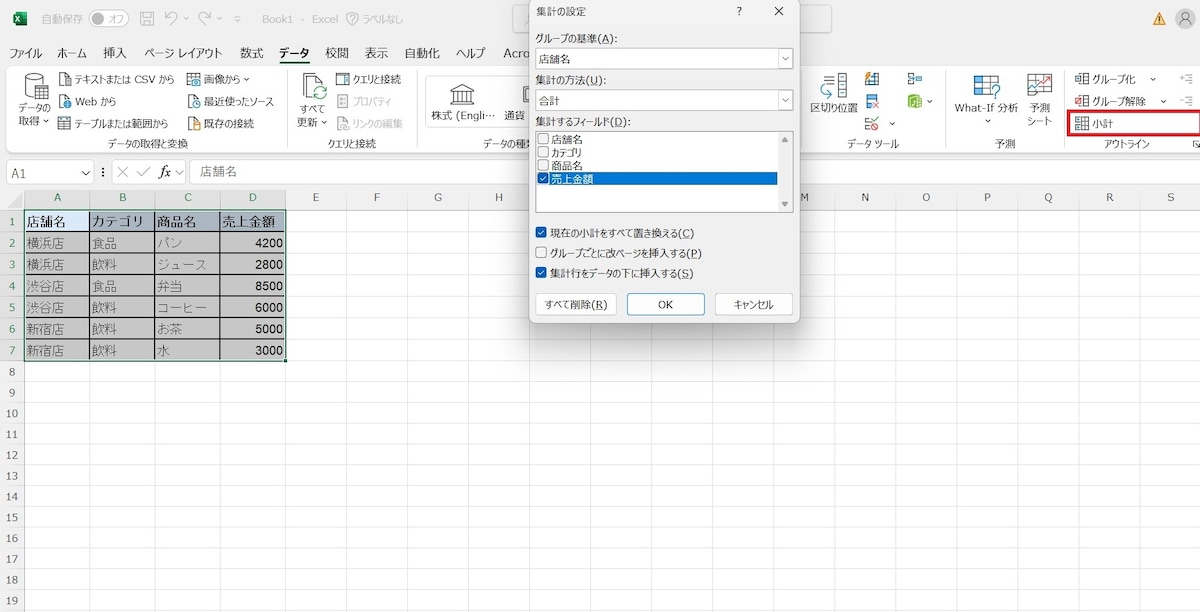Enable グループごとに改ページを挿入する option

pyautogui.click(x=540, y=252)
